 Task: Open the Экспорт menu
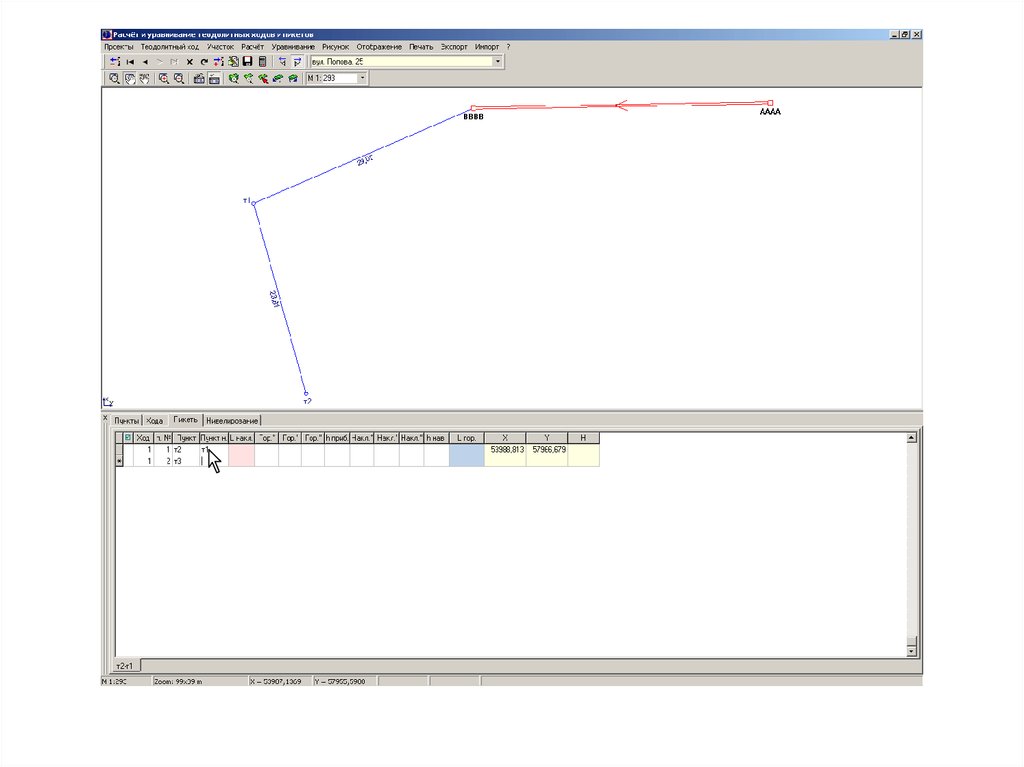tap(454, 47)
